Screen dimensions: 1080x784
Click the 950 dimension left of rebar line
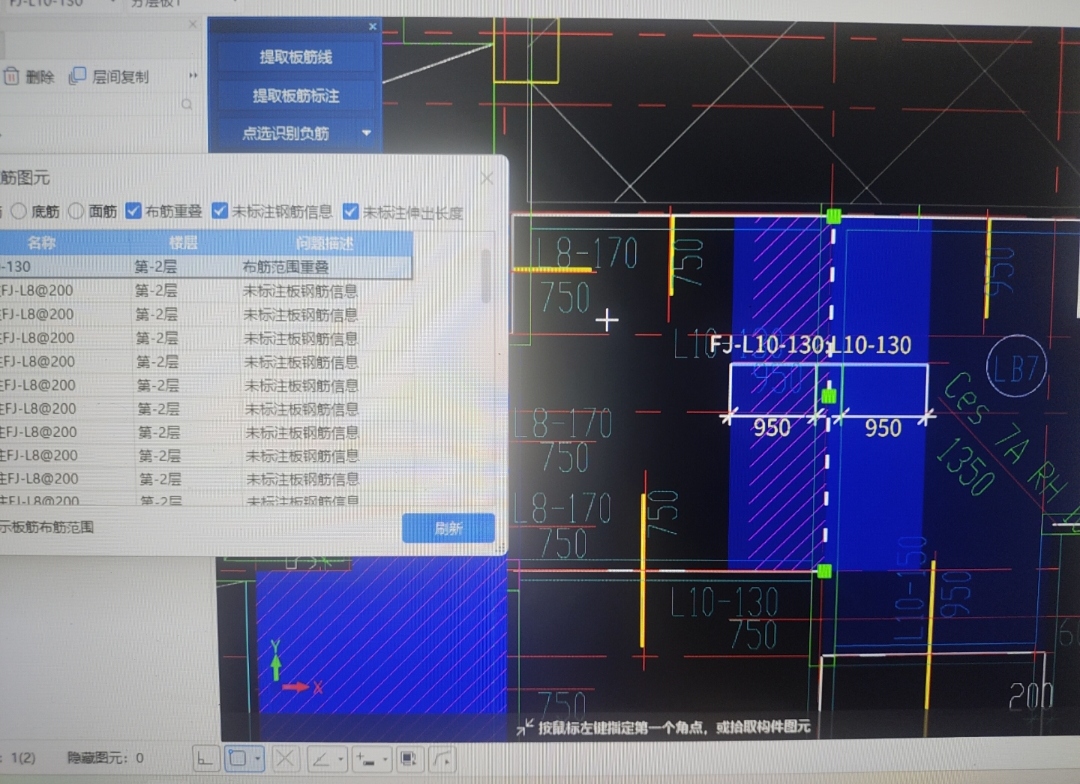[771, 428]
